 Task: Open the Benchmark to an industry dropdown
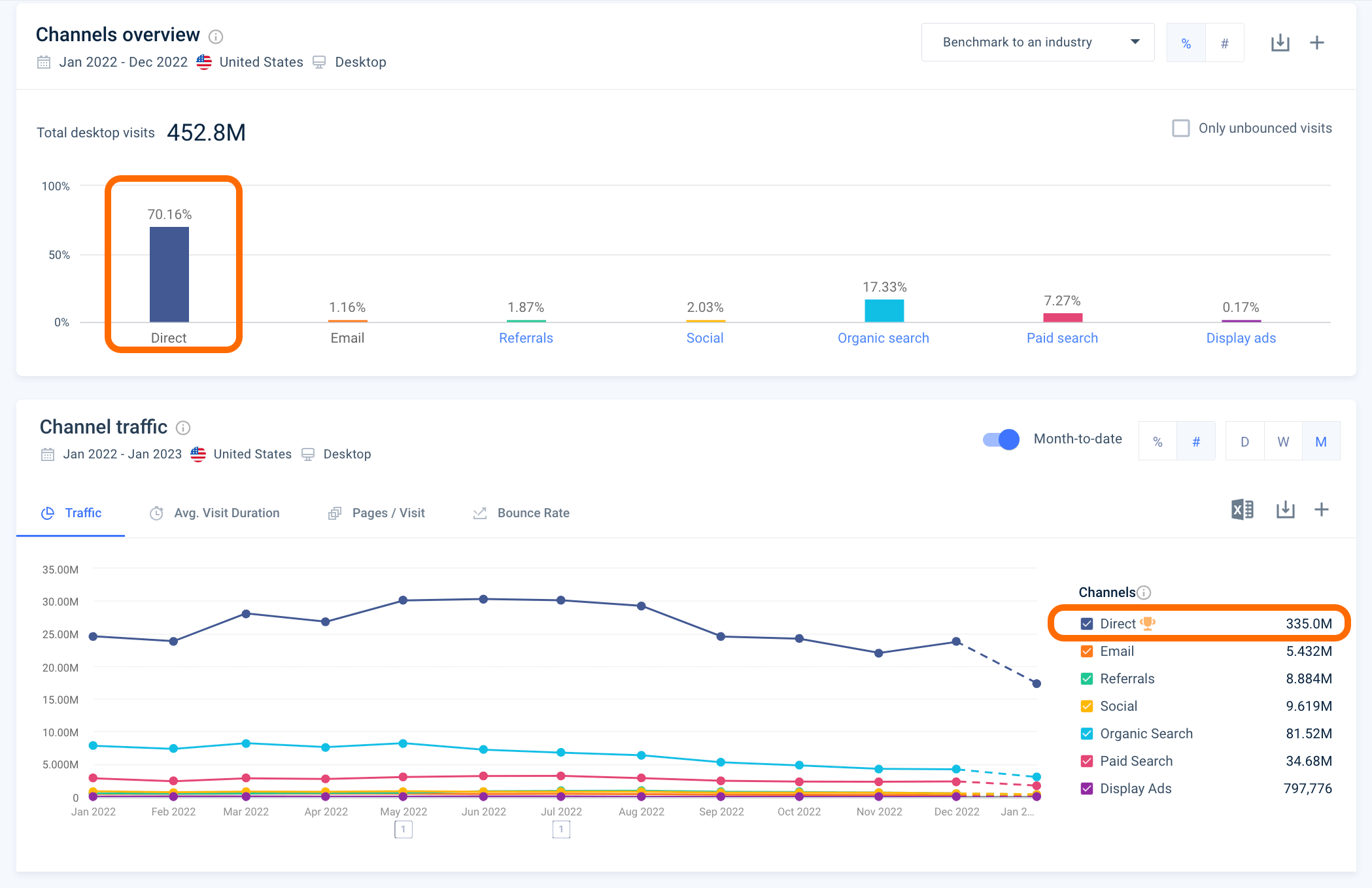click(x=1038, y=42)
